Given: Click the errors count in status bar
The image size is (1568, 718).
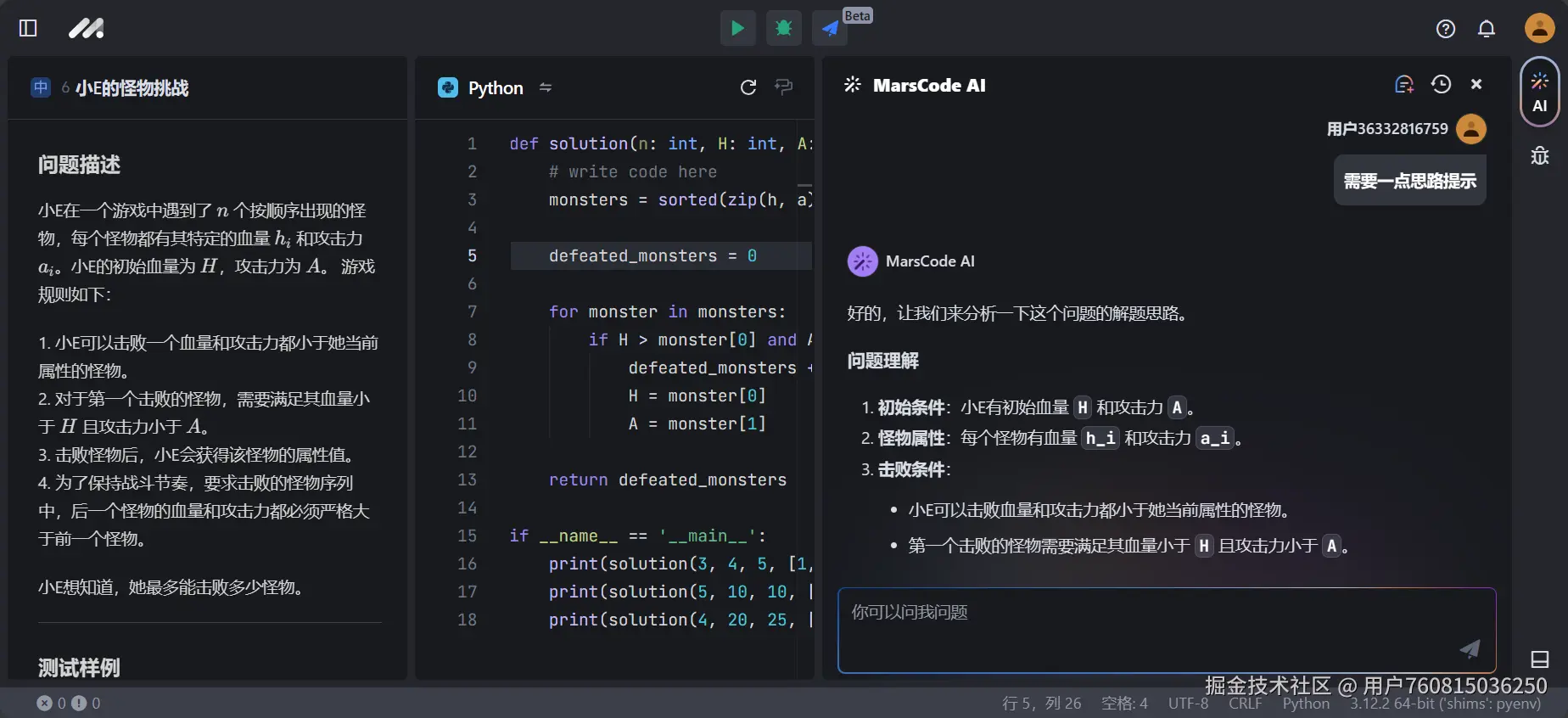Looking at the screenshot, I should pyautogui.click(x=51, y=704).
